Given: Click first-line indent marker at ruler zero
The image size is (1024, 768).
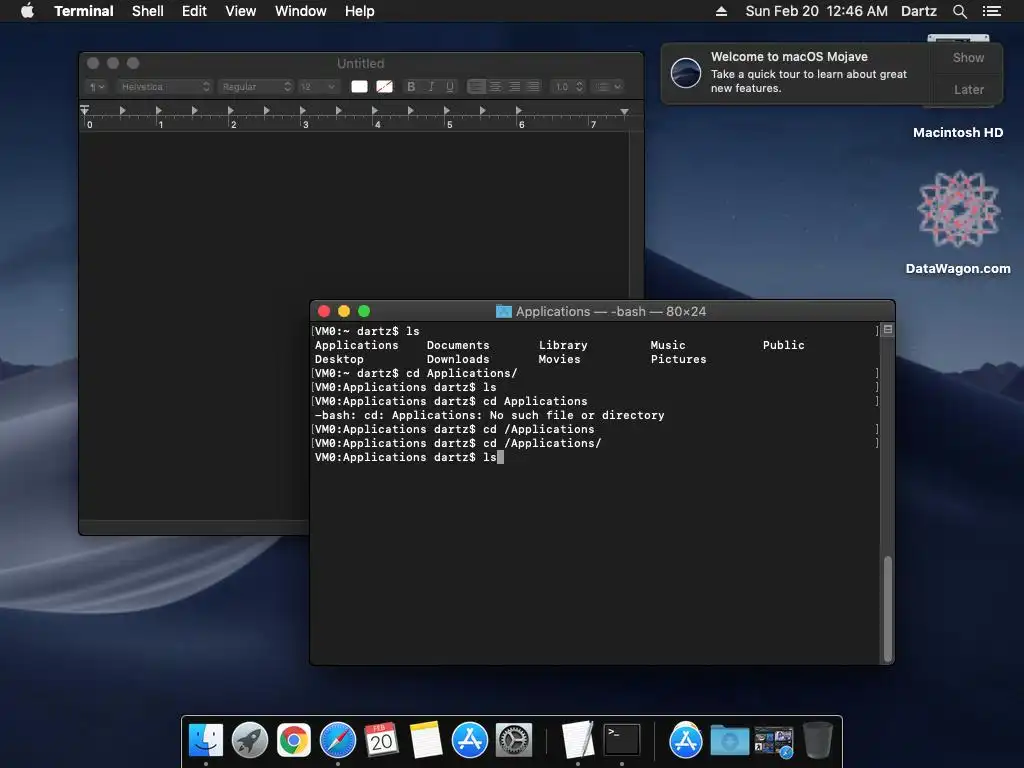Looking at the screenshot, I should tap(85, 109).
